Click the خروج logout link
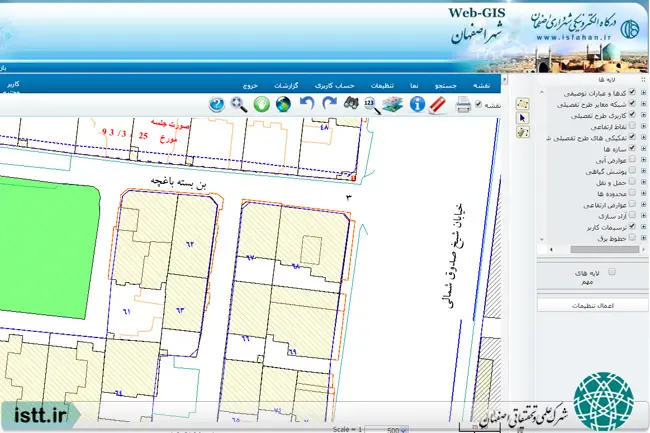Screen dimensions: 650x433 [250, 86]
